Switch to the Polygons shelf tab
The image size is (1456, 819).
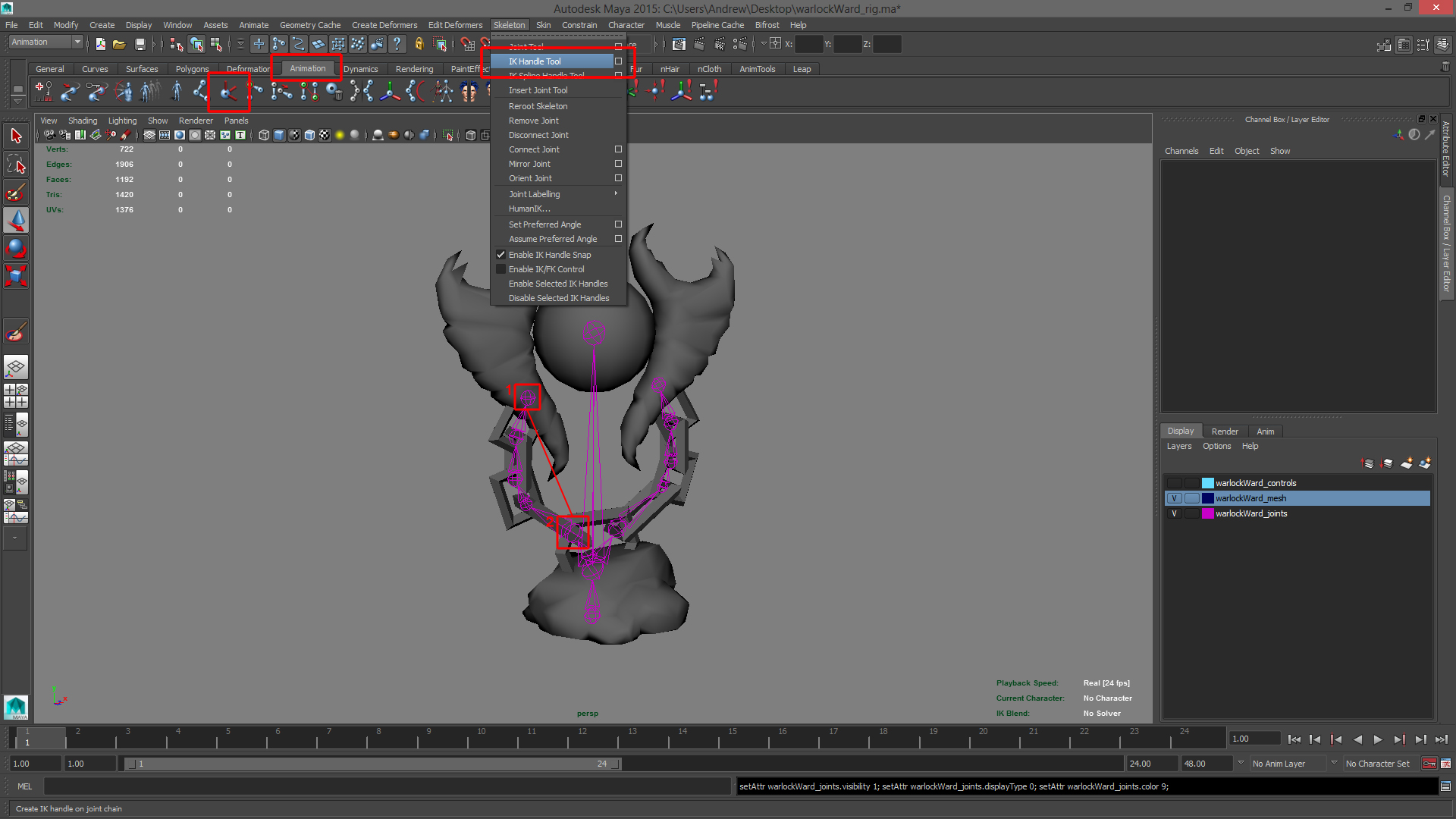click(192, 69)
